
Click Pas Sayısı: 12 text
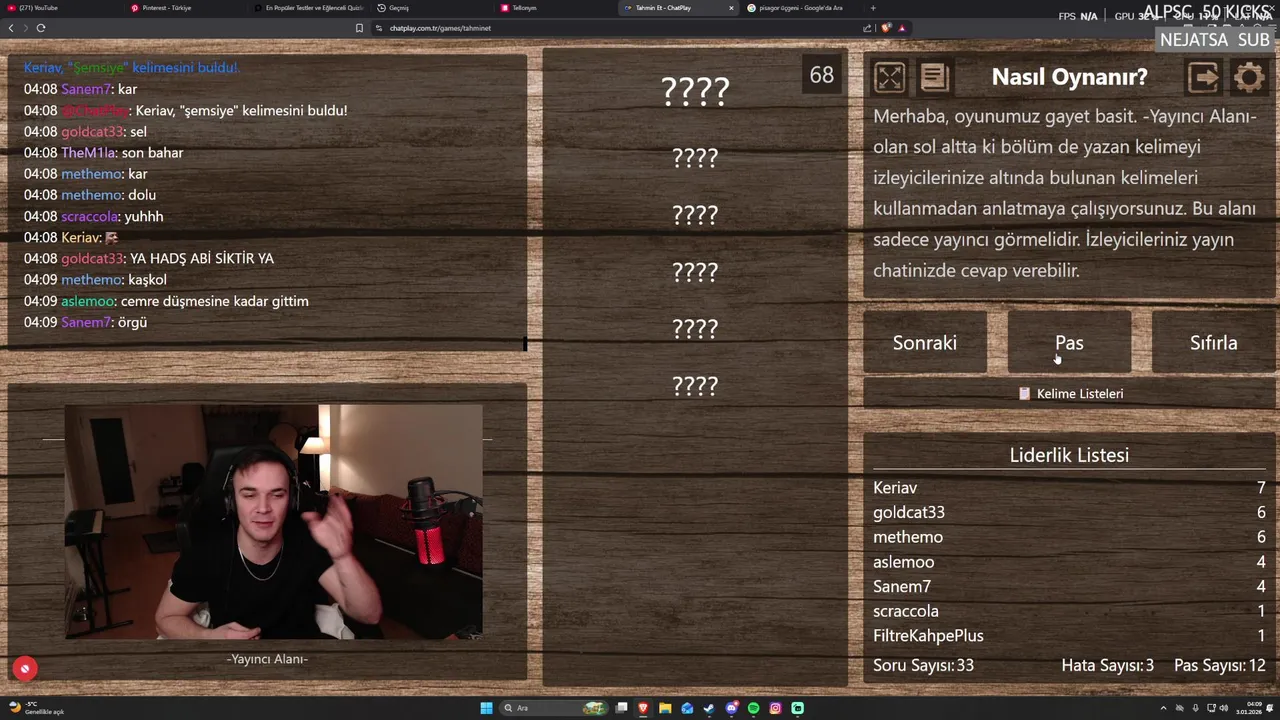click(x=1220, y=665)
